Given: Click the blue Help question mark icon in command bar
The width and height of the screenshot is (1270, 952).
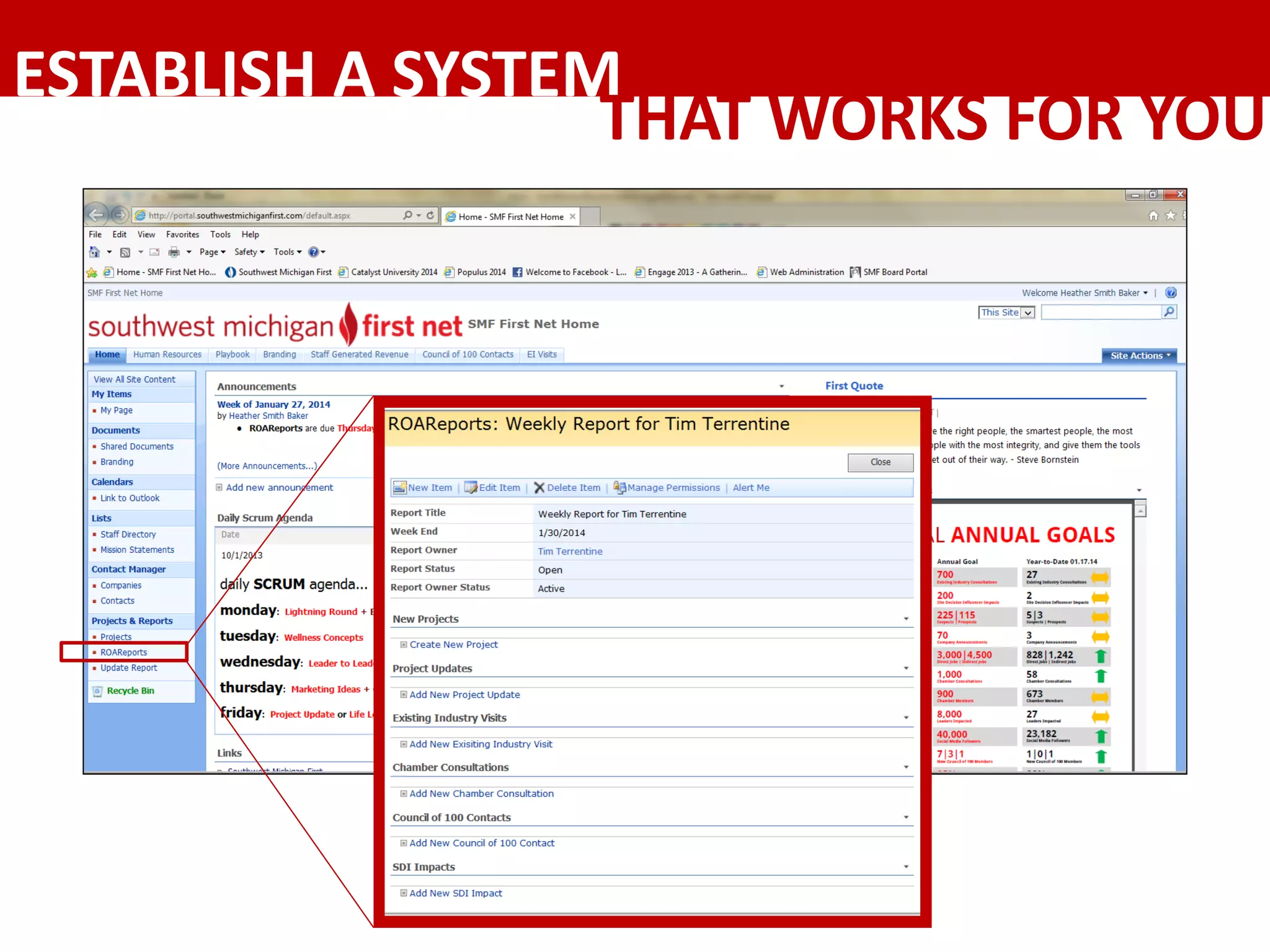Looking at the screenshot, I should tap(313, 252).
